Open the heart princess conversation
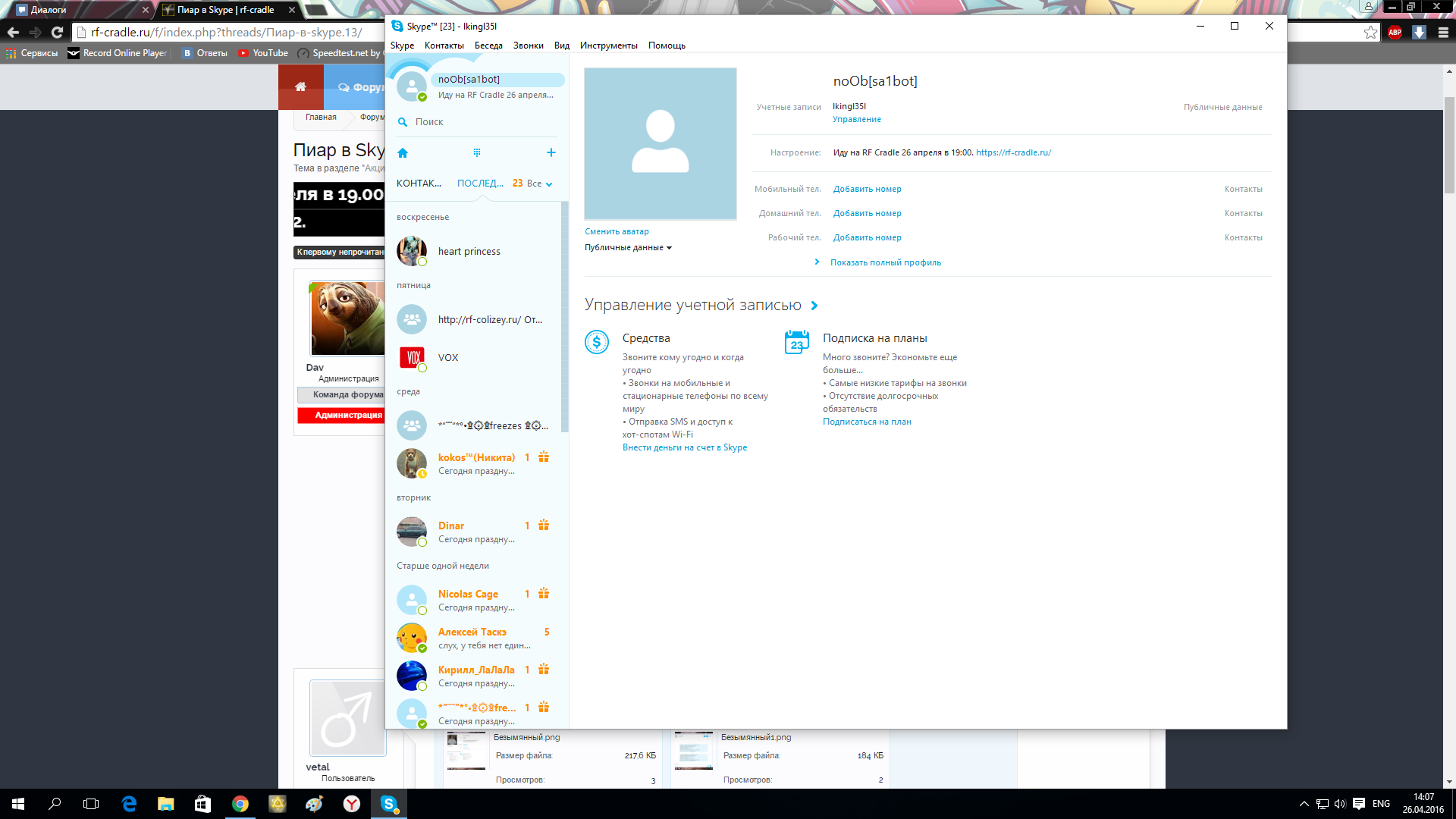 469,252
